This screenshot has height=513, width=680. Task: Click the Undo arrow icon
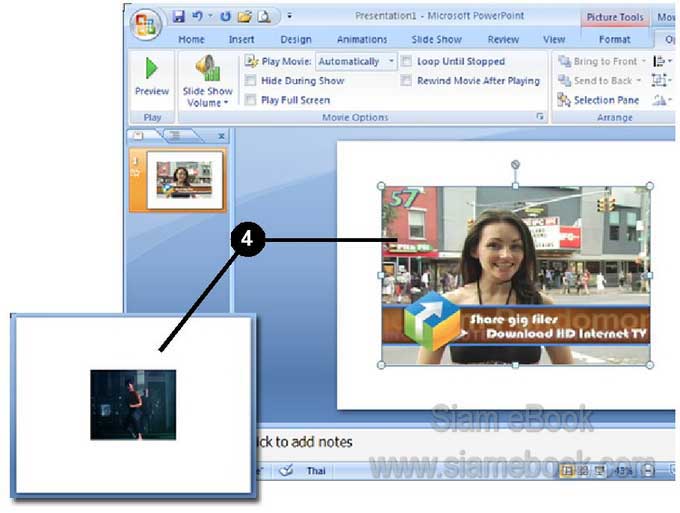(197, 16)
